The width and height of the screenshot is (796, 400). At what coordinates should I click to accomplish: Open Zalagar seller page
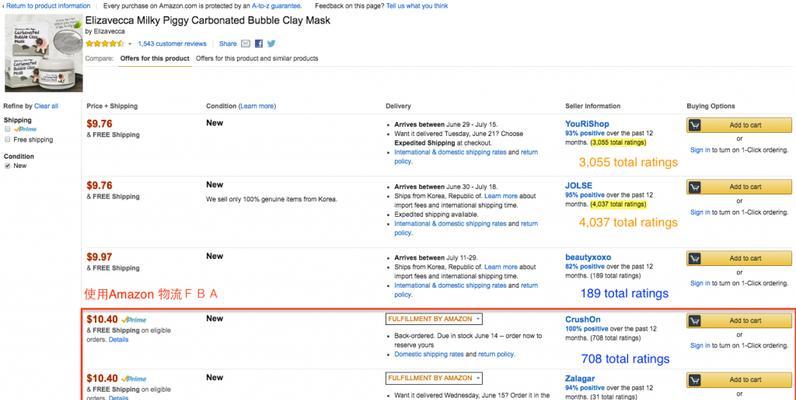580,379
